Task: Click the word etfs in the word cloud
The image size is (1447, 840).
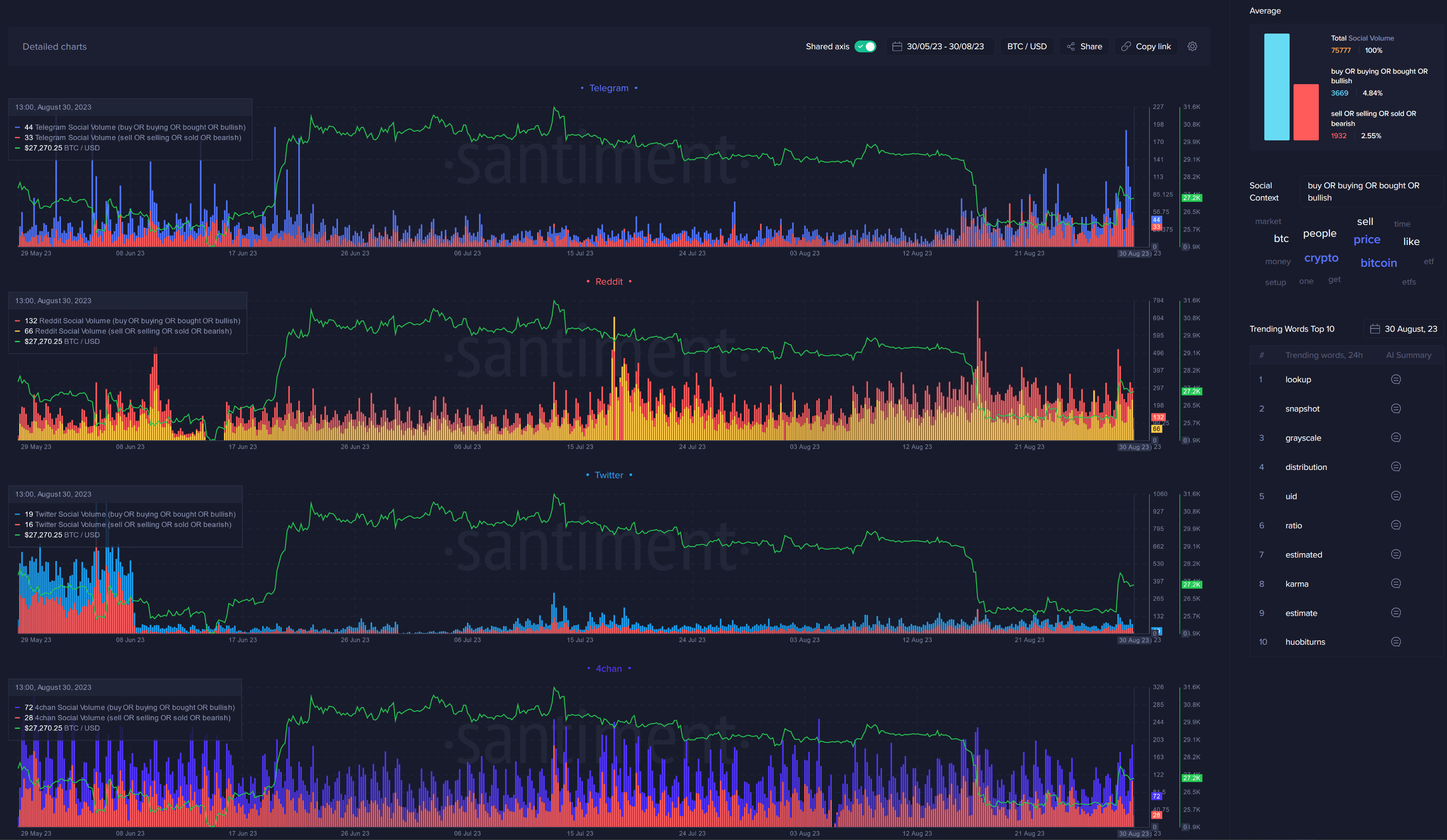Action: tap(1409, 282)
